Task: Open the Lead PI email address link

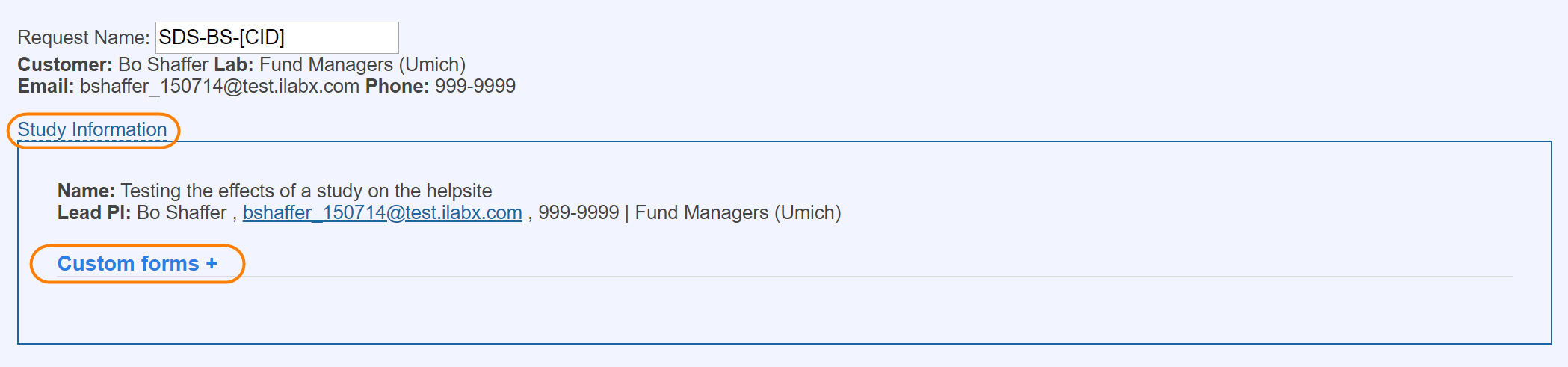Action: tap(382, 213)
